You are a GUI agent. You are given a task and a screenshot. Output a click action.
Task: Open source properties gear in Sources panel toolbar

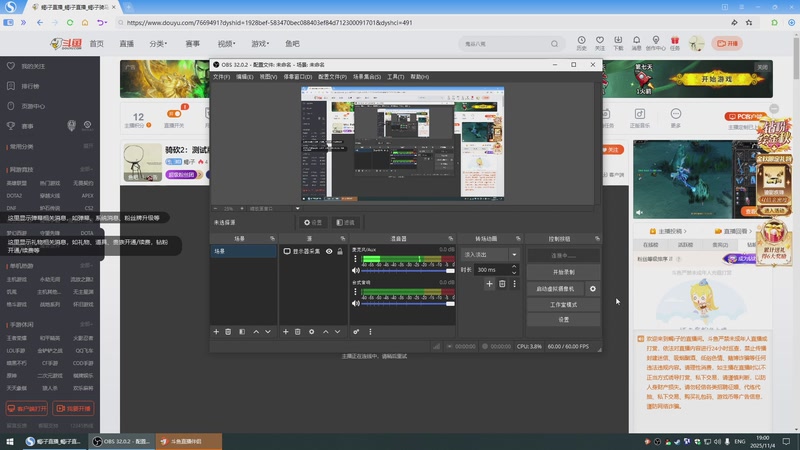coord(311,332)
